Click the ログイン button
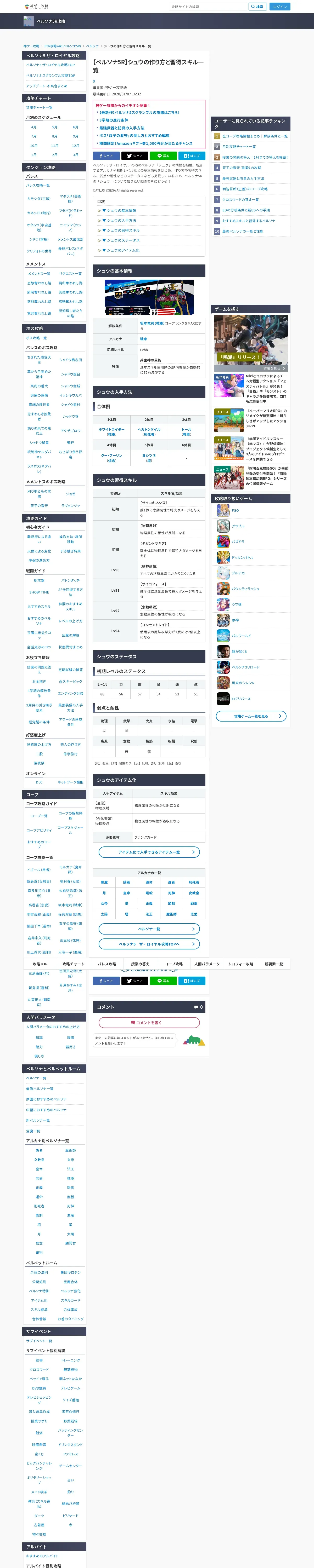The width and height of the screenshot is (314, 1568). 280,7
